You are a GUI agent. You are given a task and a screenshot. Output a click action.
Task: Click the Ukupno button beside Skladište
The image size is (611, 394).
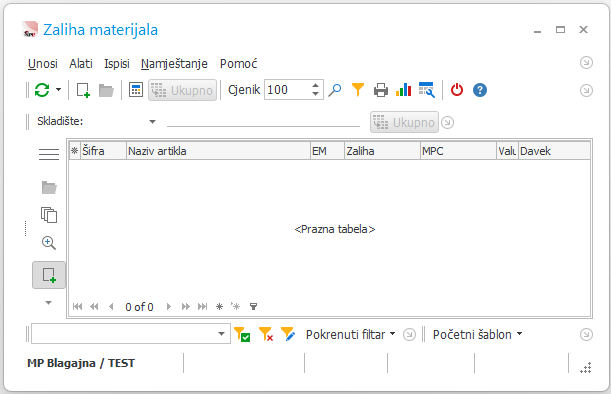[404, 122]
